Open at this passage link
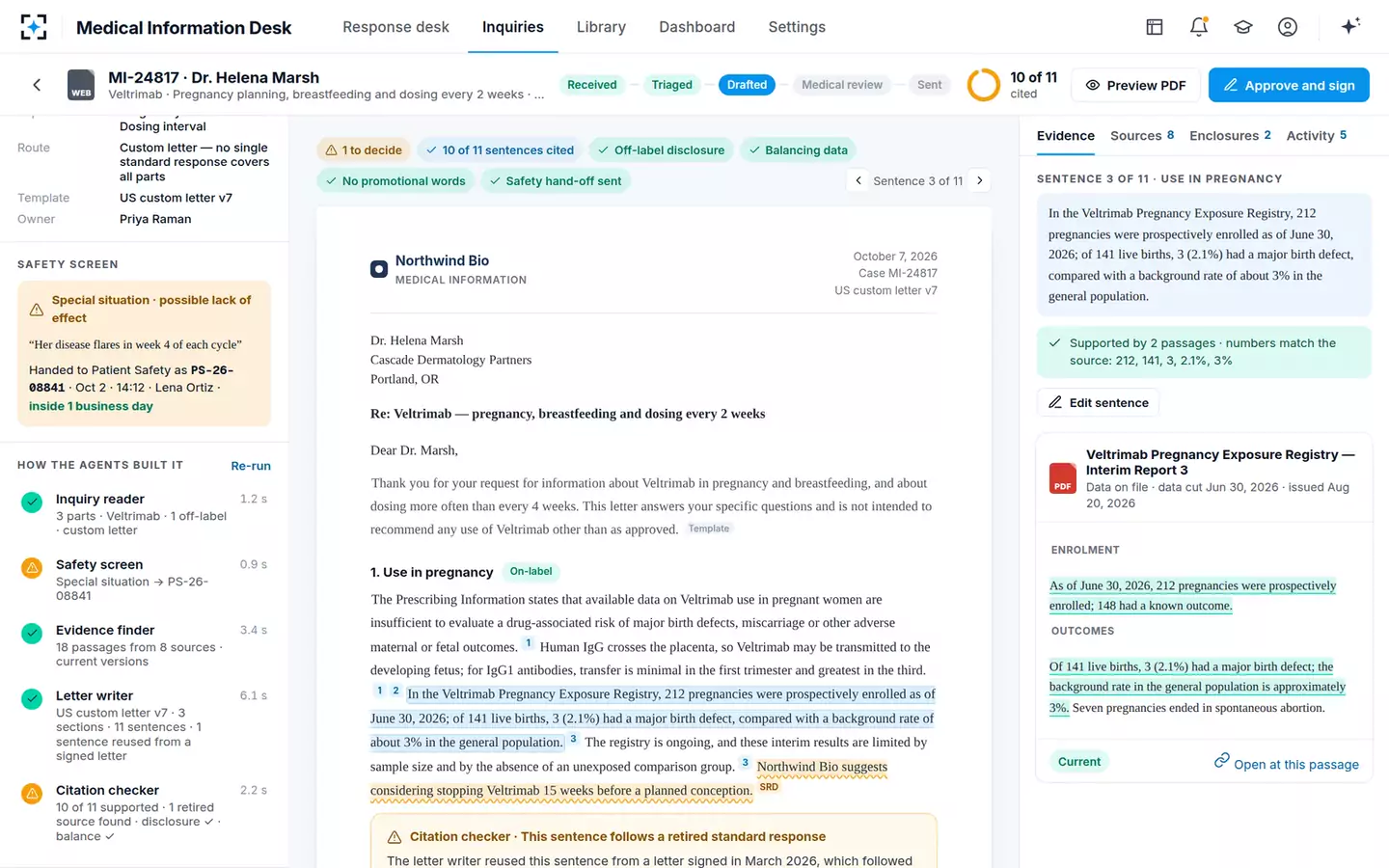The image size is (1389, 868). [x=1287, y=763]
